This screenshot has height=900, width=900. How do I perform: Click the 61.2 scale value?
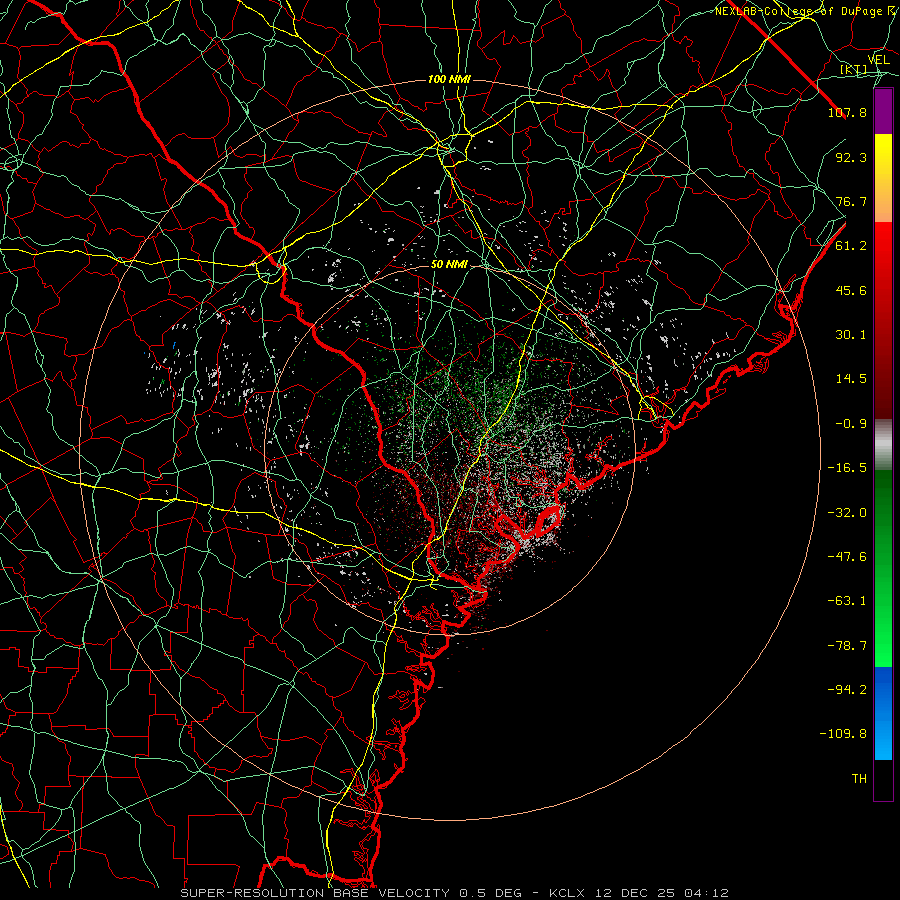tap(851, 246)
